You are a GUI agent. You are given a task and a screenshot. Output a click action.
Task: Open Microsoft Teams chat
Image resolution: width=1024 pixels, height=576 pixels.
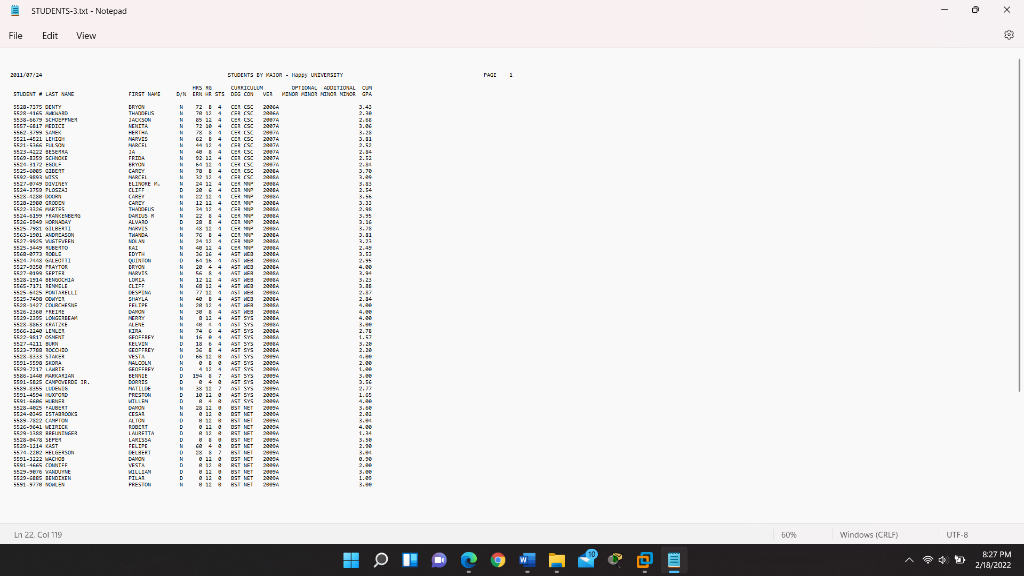(x=438, y=561)
